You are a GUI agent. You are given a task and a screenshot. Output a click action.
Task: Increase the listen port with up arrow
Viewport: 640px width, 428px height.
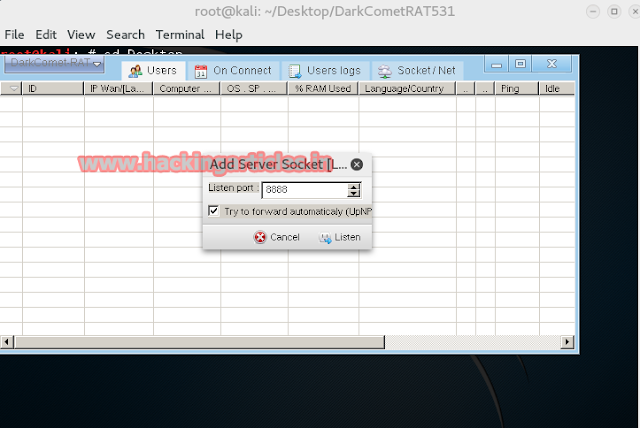pos(354,186)
